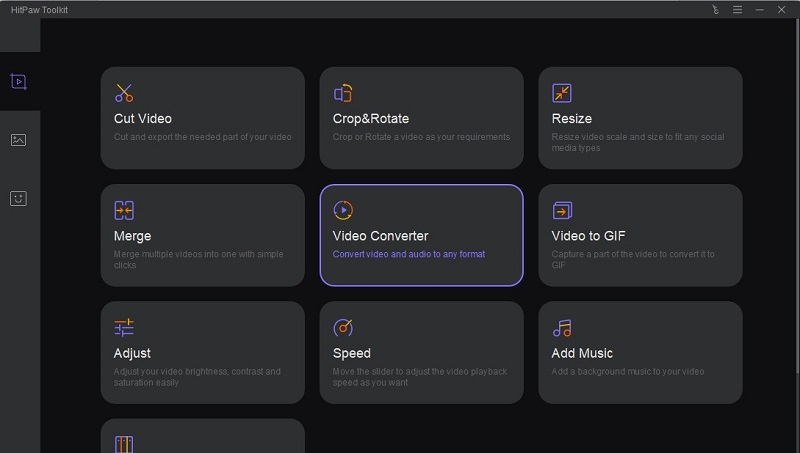Click the Speed gauge icon
The image size is (800, 453).
click(x=343, y=327)
